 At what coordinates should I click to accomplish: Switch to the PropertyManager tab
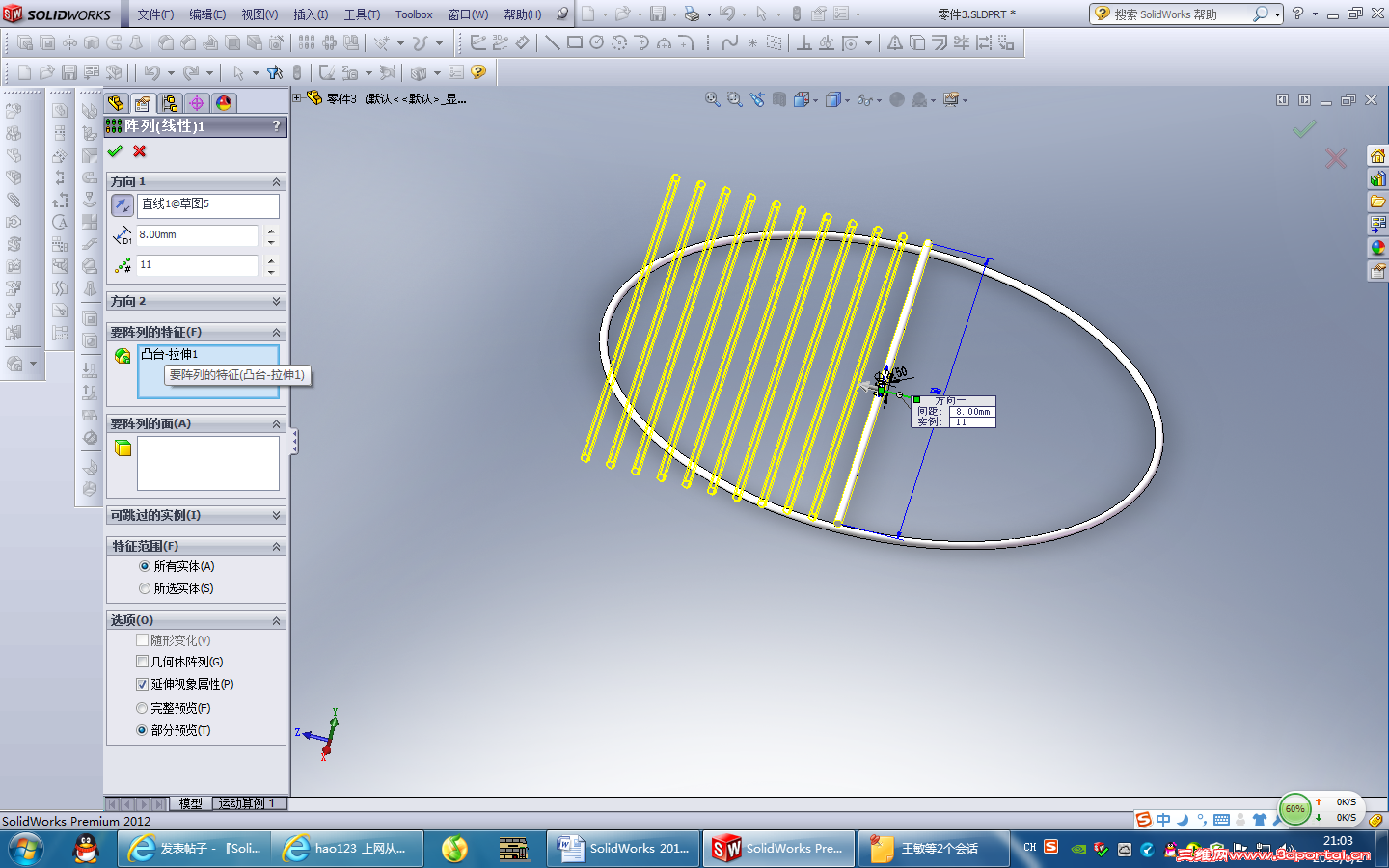pos(143,103)
